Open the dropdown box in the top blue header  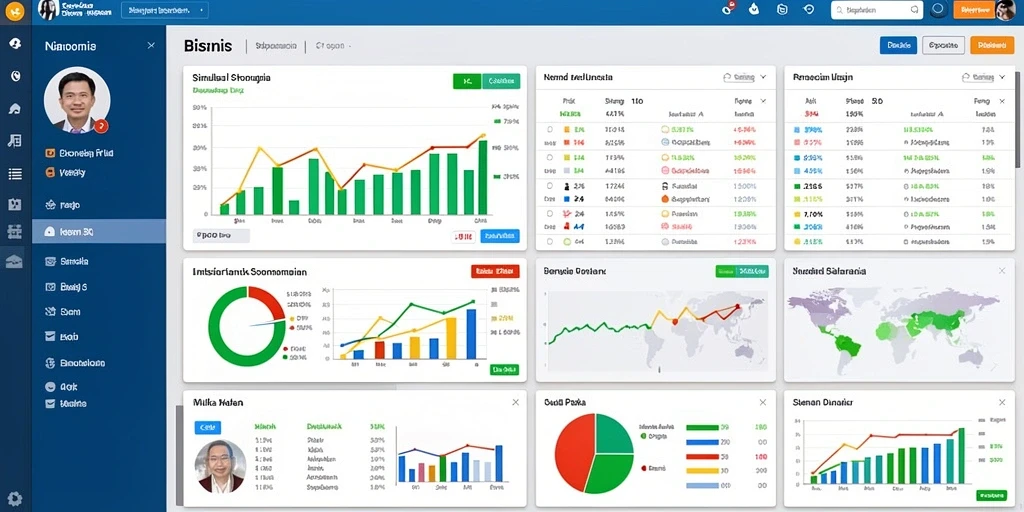(x=165, y=10)
